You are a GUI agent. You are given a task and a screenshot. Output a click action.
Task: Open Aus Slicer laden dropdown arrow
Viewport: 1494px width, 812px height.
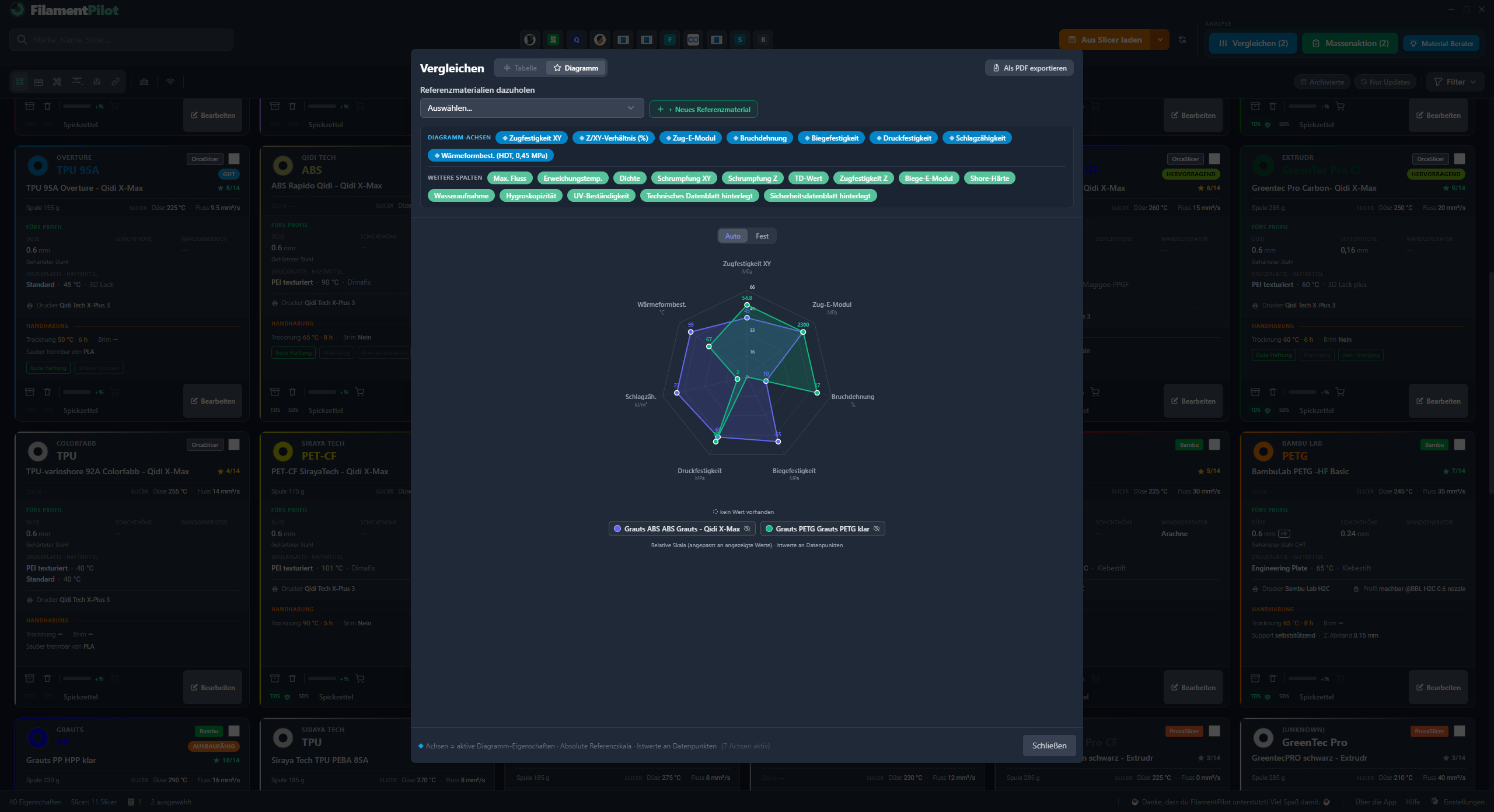1160,40
